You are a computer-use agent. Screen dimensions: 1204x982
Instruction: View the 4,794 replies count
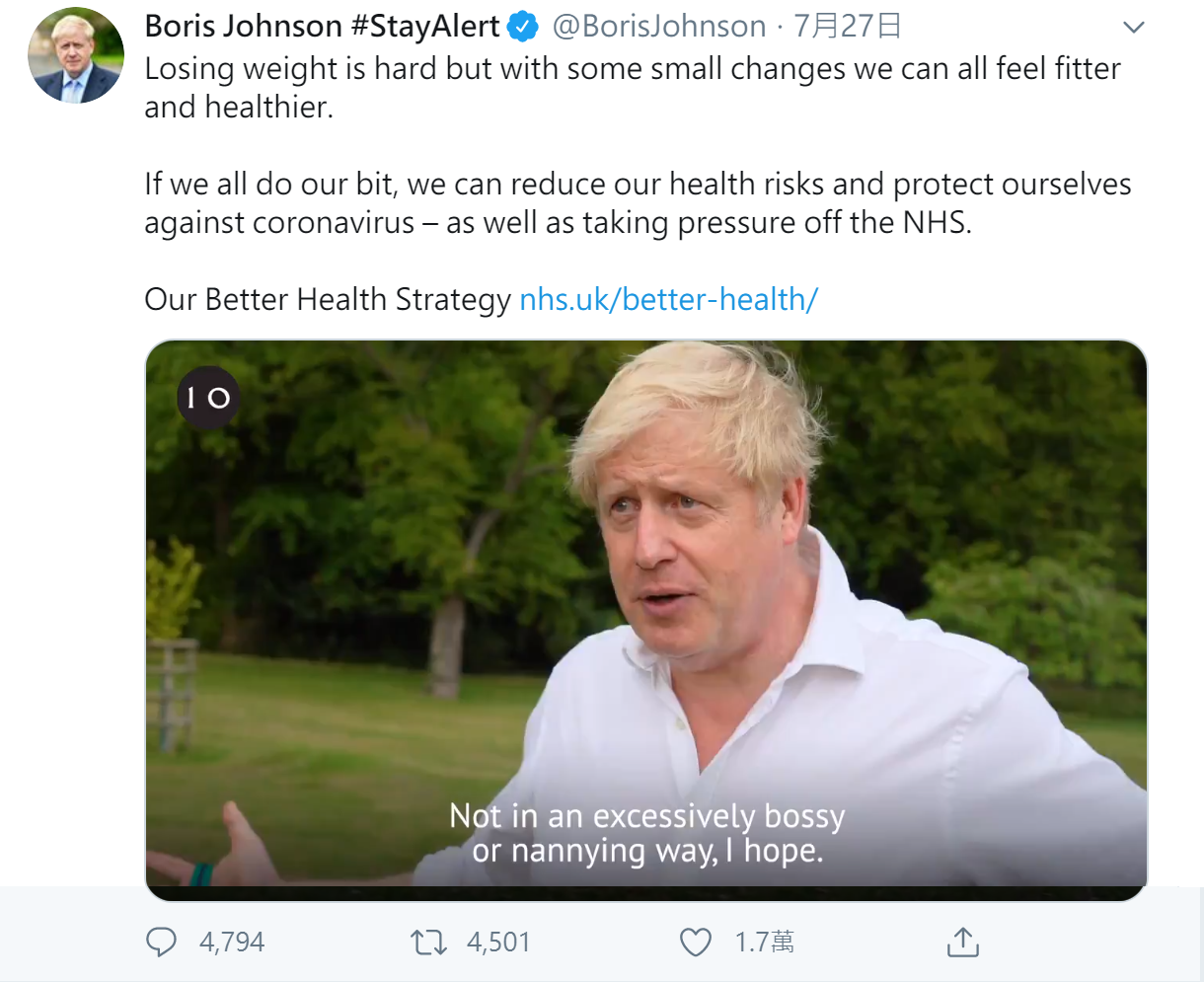(x=232, y=943)
